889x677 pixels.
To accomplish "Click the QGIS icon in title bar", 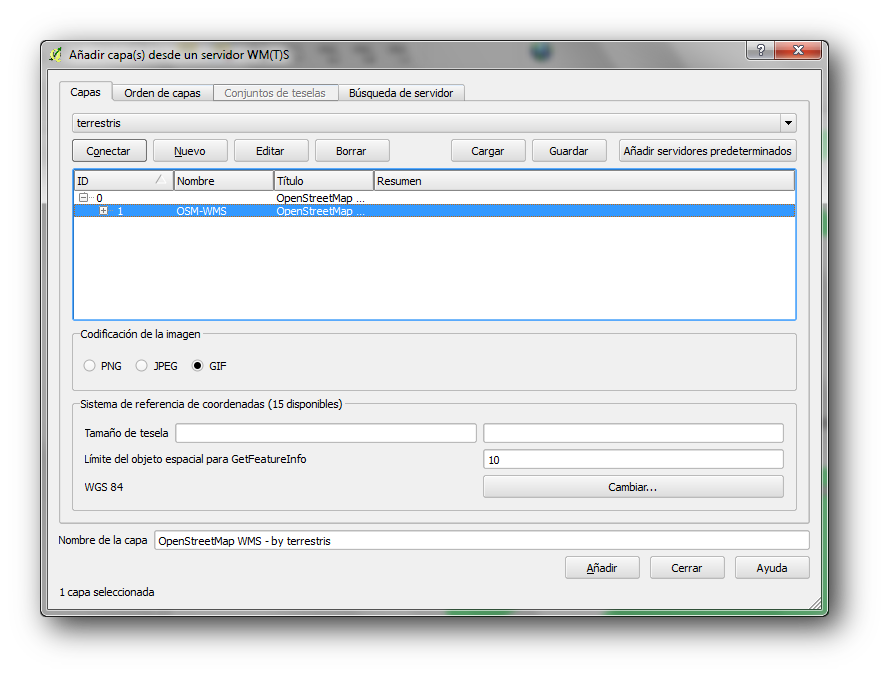I will coord(56,54).
